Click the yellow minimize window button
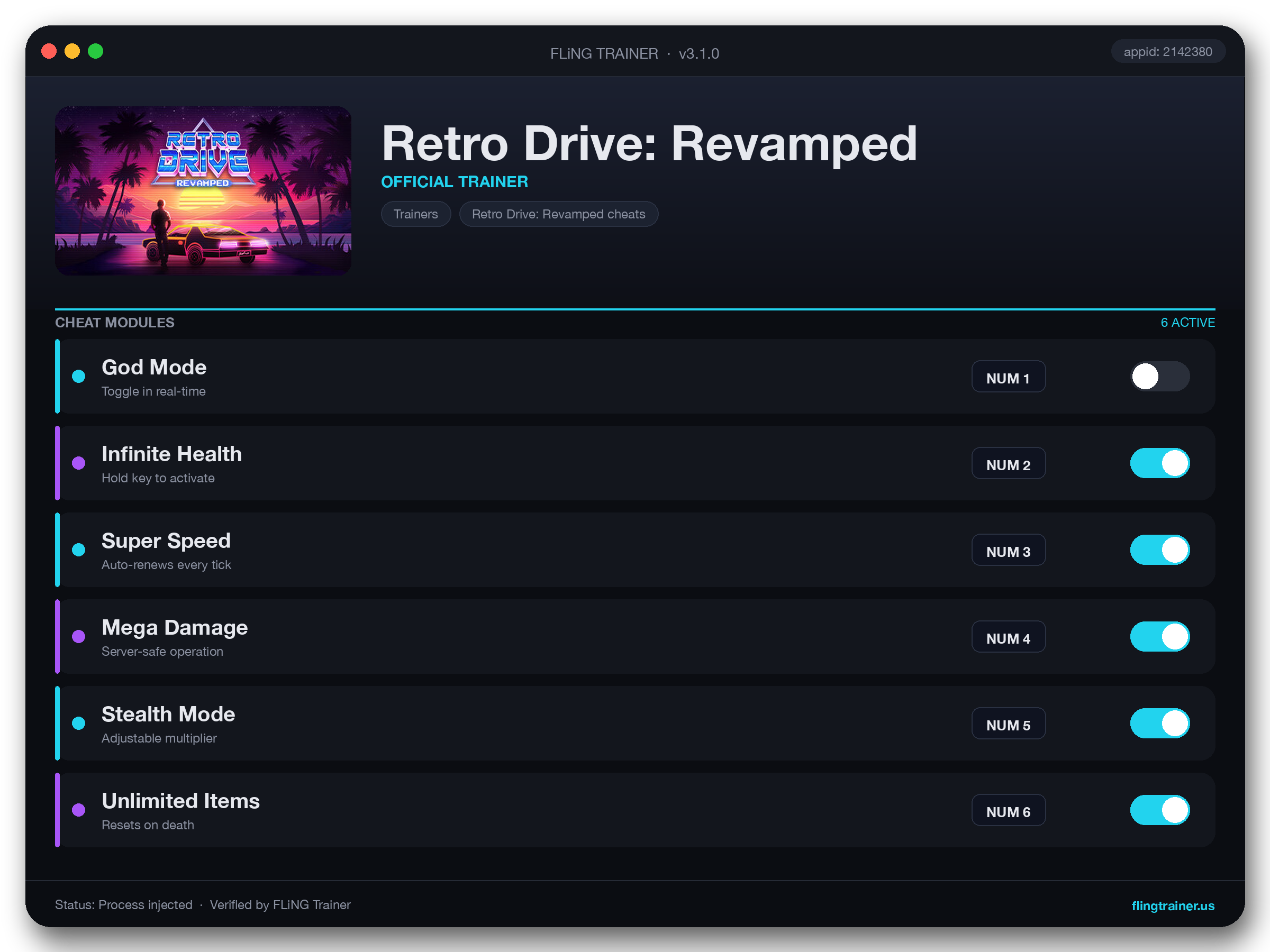This screenshot has height=952, width=1270. pyautogui.click(x=72, y=52)
